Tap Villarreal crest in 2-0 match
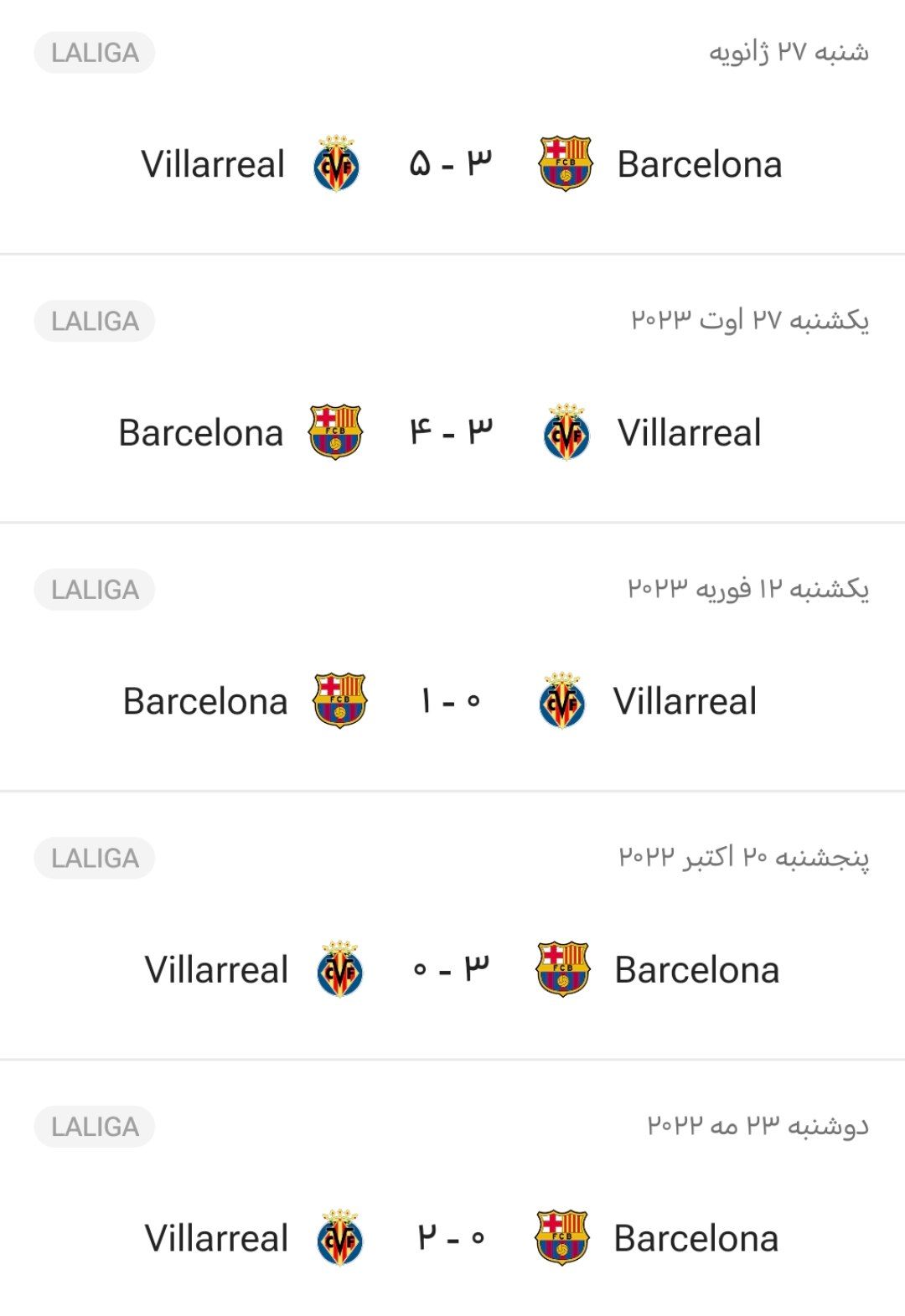This screenshot has width=905, height=1316. [340, 1237]
